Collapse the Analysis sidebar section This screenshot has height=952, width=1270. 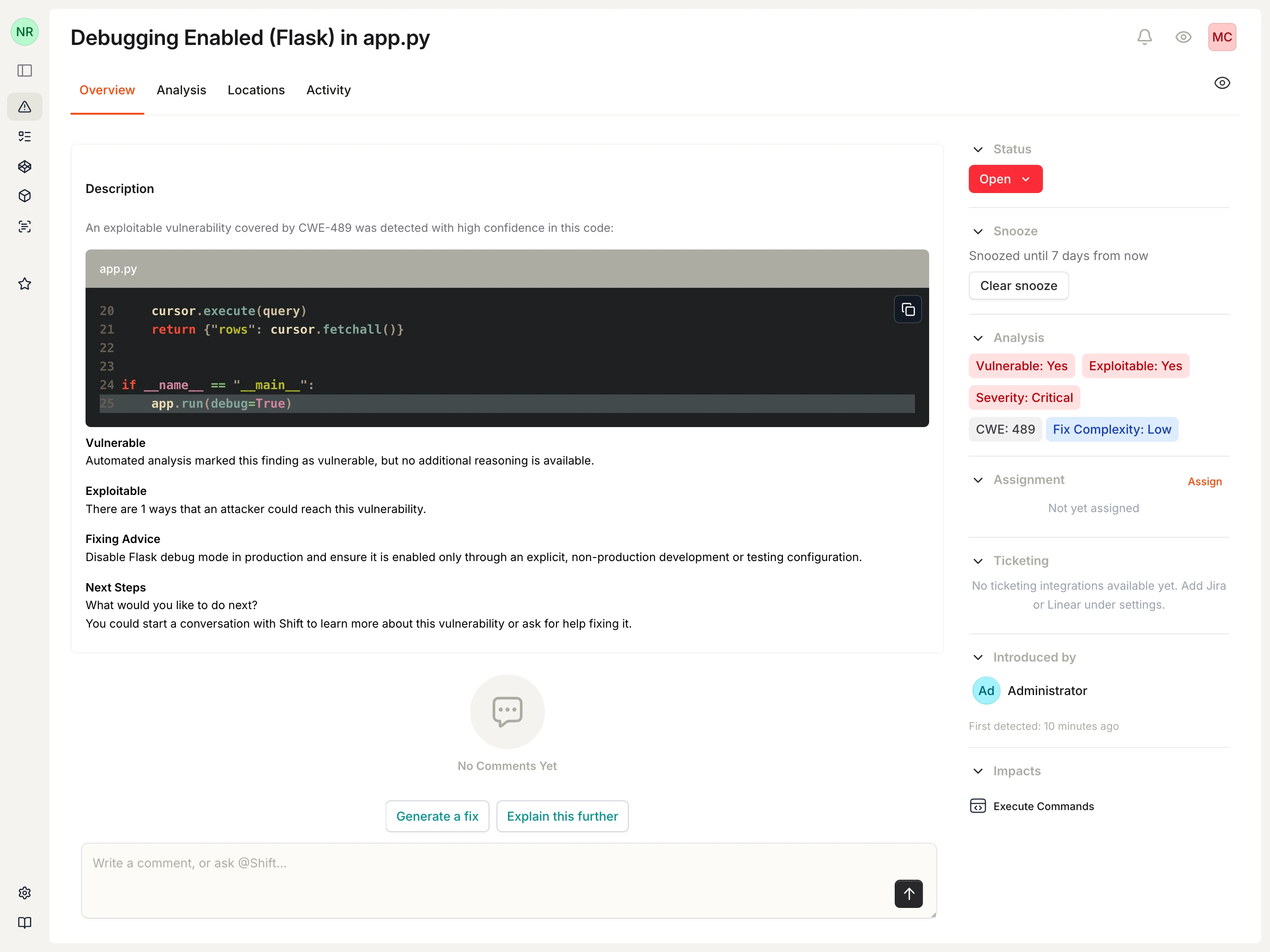(x=979, y=338)
